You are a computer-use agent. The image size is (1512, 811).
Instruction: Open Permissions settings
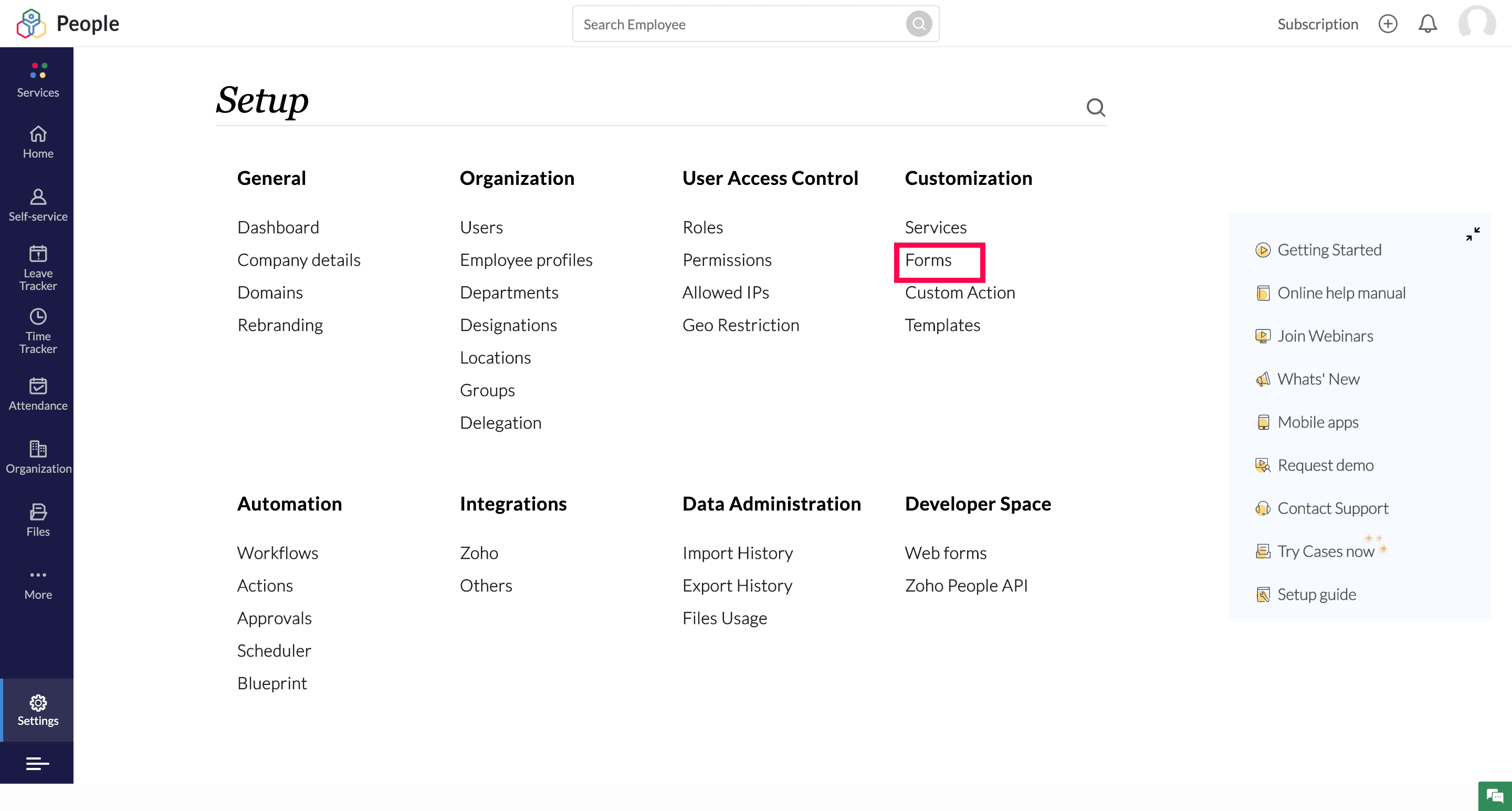tap(727, 260)
